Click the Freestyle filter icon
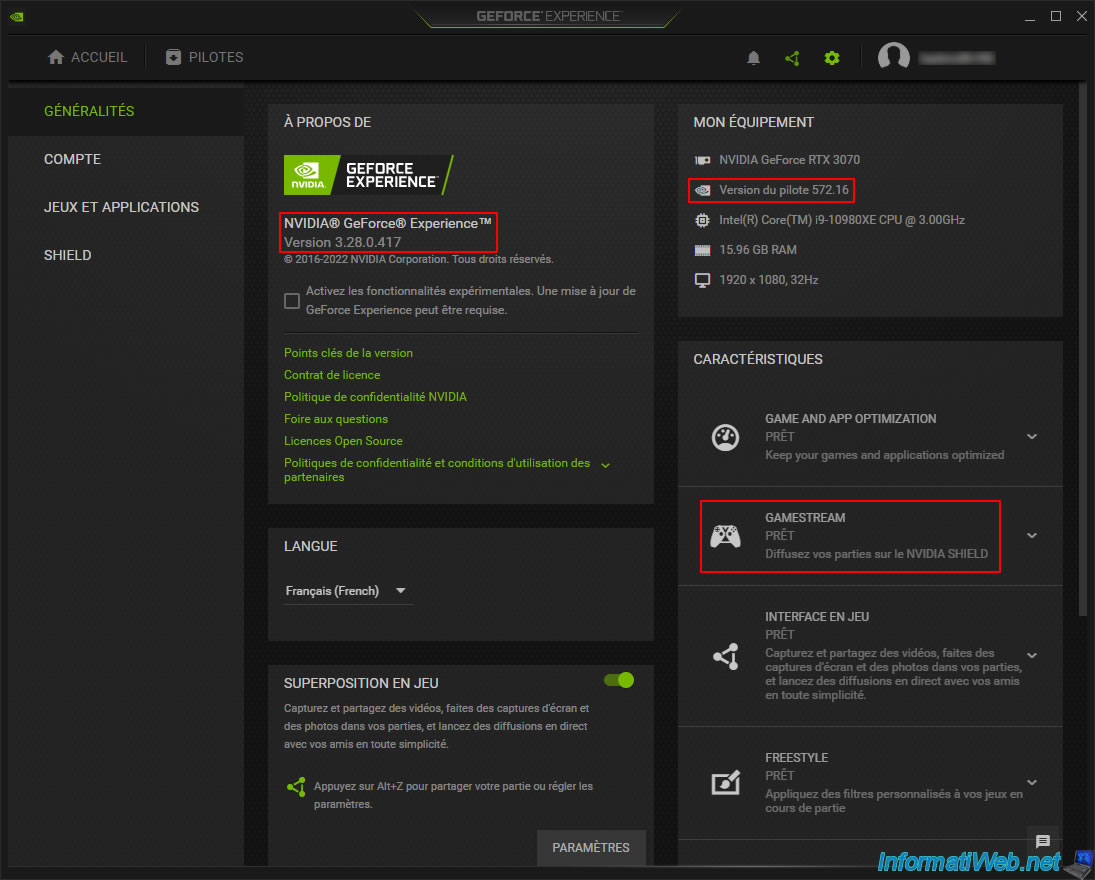Viewport: 1095px width, 880px height. pos(725,782)
